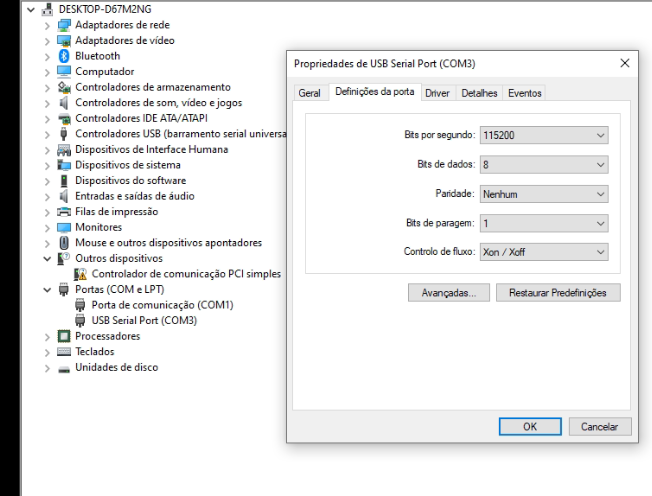The height and width of the screenshot is (496, 652).
Task: Open the Paridade dropdown
Action: point(544,192)
